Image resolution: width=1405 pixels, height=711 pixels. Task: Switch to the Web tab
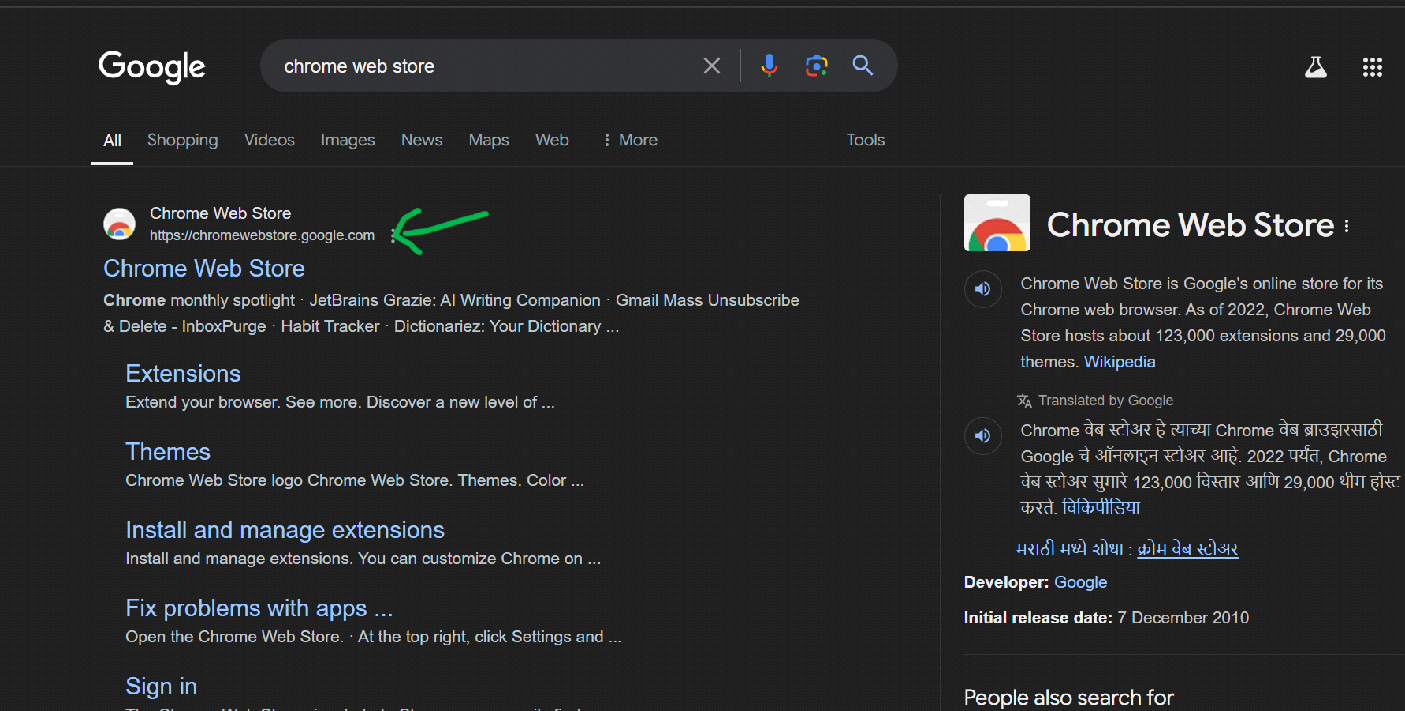pyautogui.click(x=552, y=140)
